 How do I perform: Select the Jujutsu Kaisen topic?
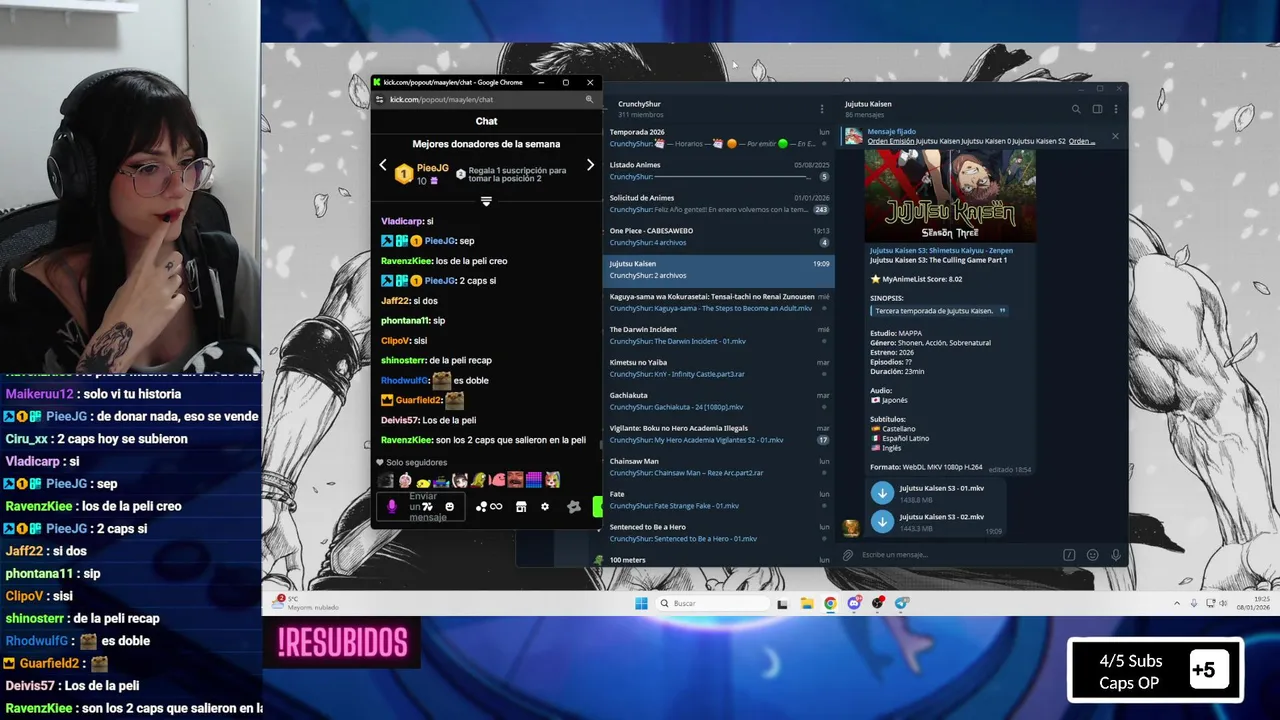(x=719, y=270)
